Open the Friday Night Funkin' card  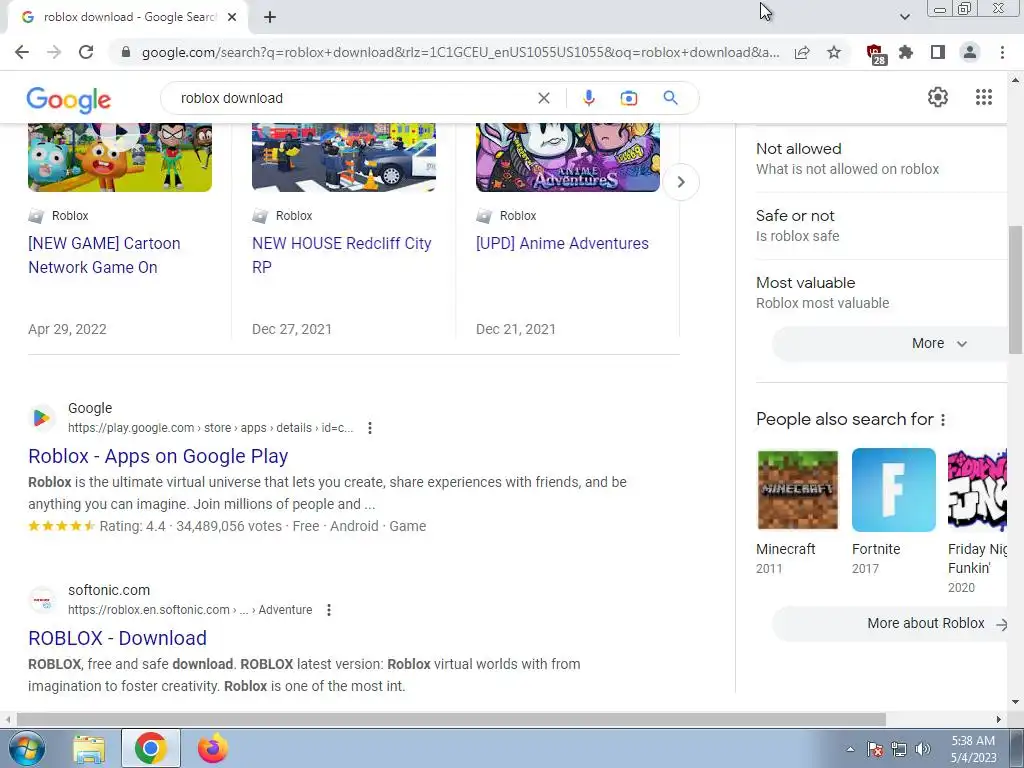pyautogui.click(x=977, y=521)
